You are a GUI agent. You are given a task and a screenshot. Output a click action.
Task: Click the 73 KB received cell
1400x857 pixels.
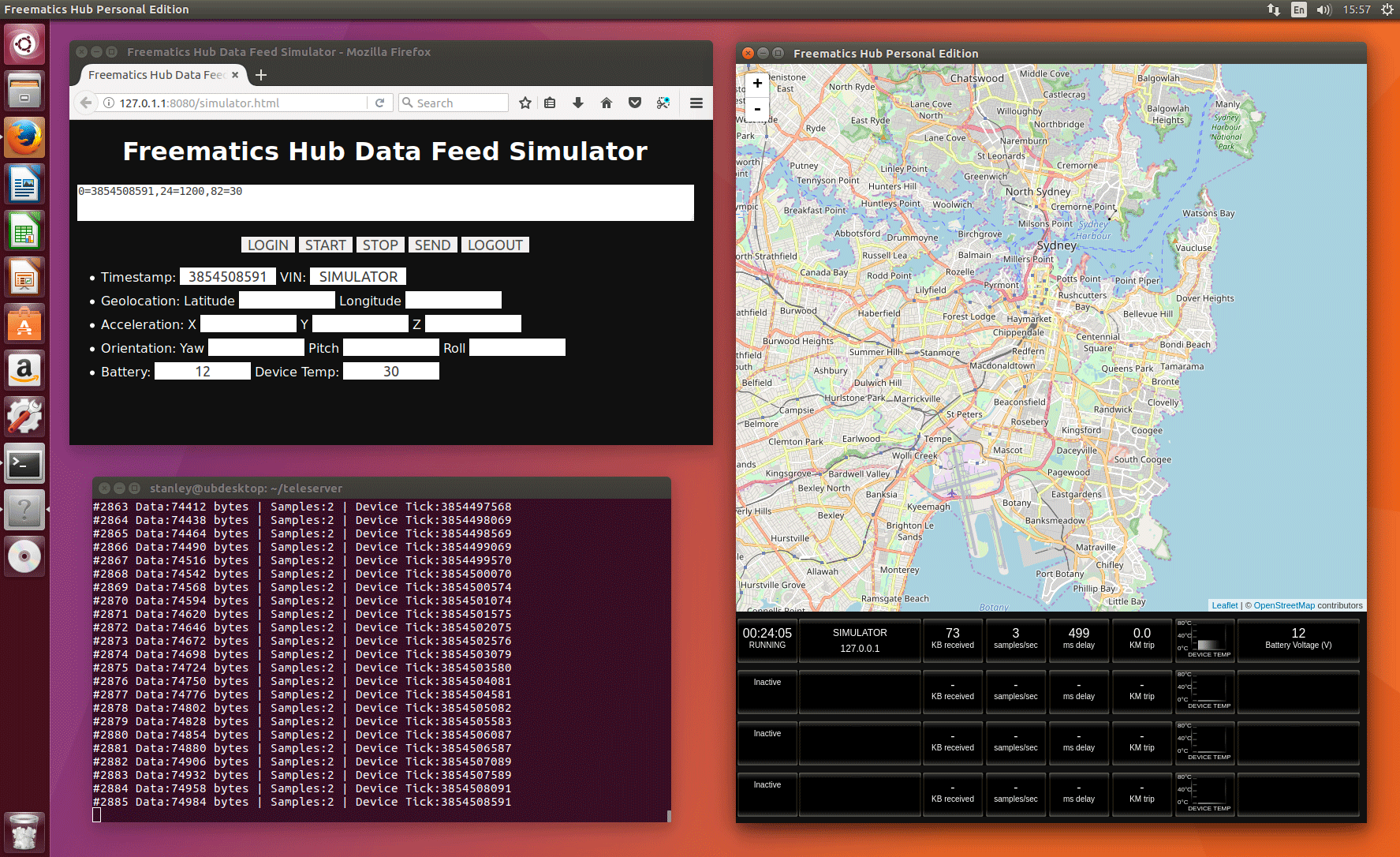pos(953,640)
